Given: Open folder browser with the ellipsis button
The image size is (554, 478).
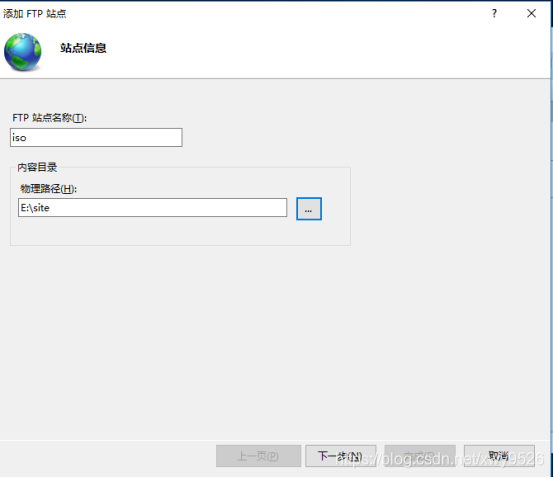Looking at the screenshot, I should (309, 209).
